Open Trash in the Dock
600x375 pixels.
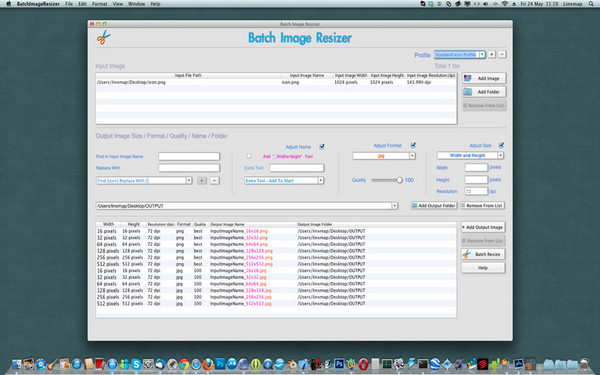pos(584,364)
